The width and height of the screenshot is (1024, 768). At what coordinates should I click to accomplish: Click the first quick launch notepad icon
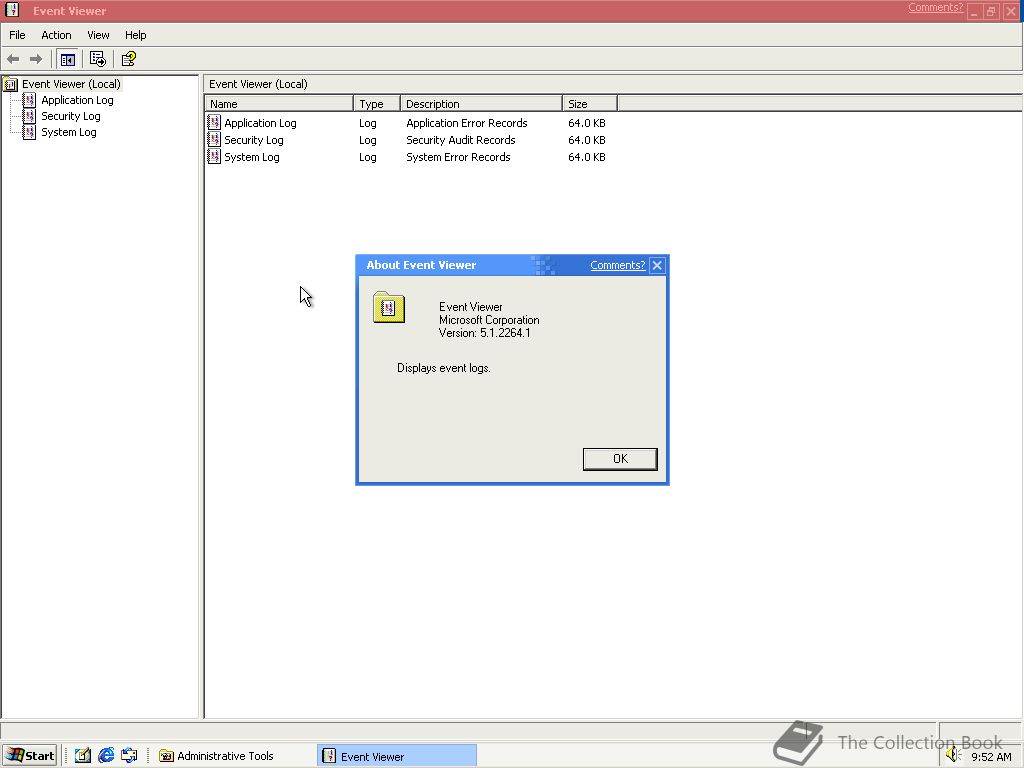coord(82,756)
